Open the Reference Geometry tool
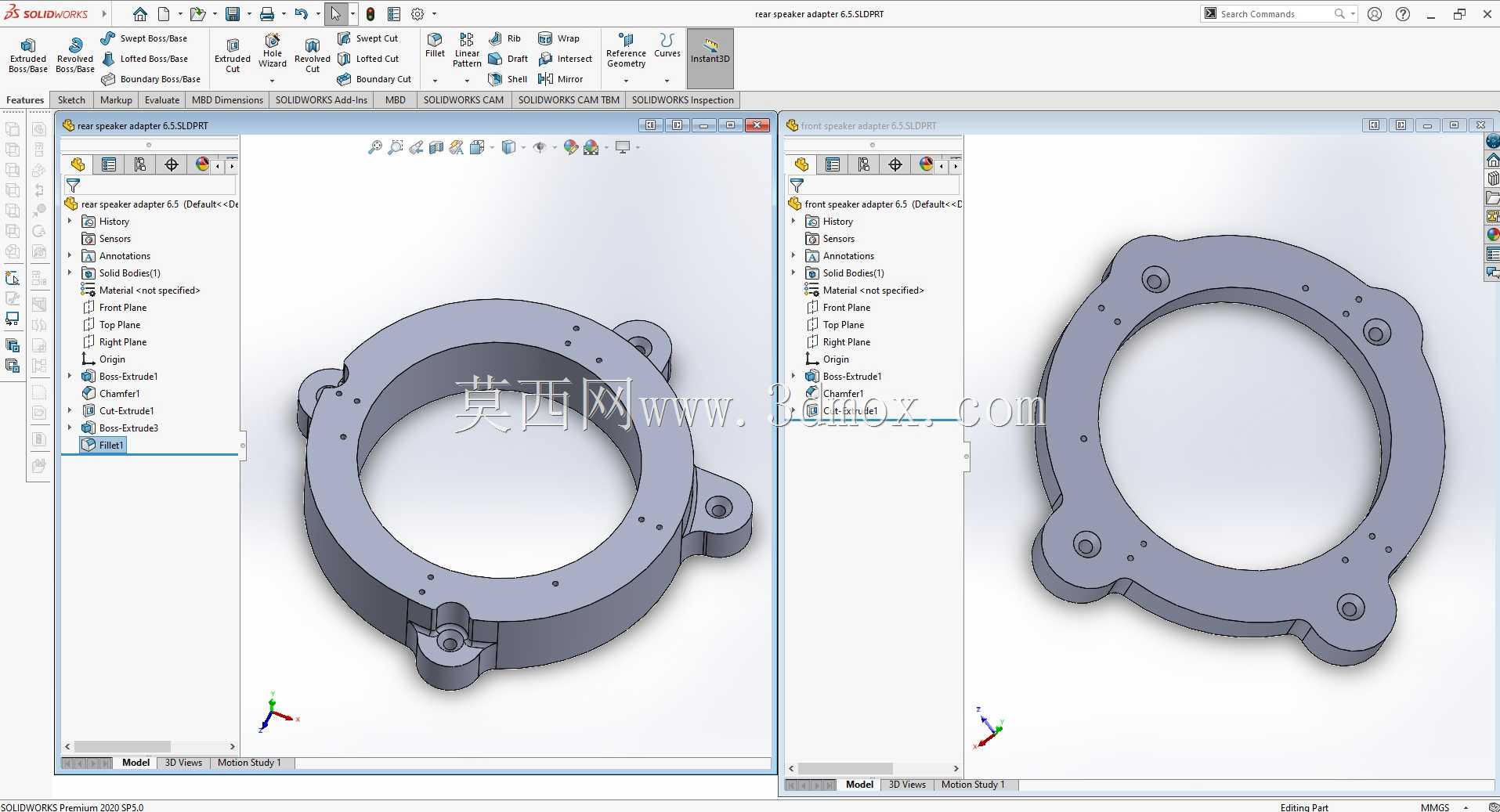The height and width of the screenshot is (812, 1500). (626, 51)
